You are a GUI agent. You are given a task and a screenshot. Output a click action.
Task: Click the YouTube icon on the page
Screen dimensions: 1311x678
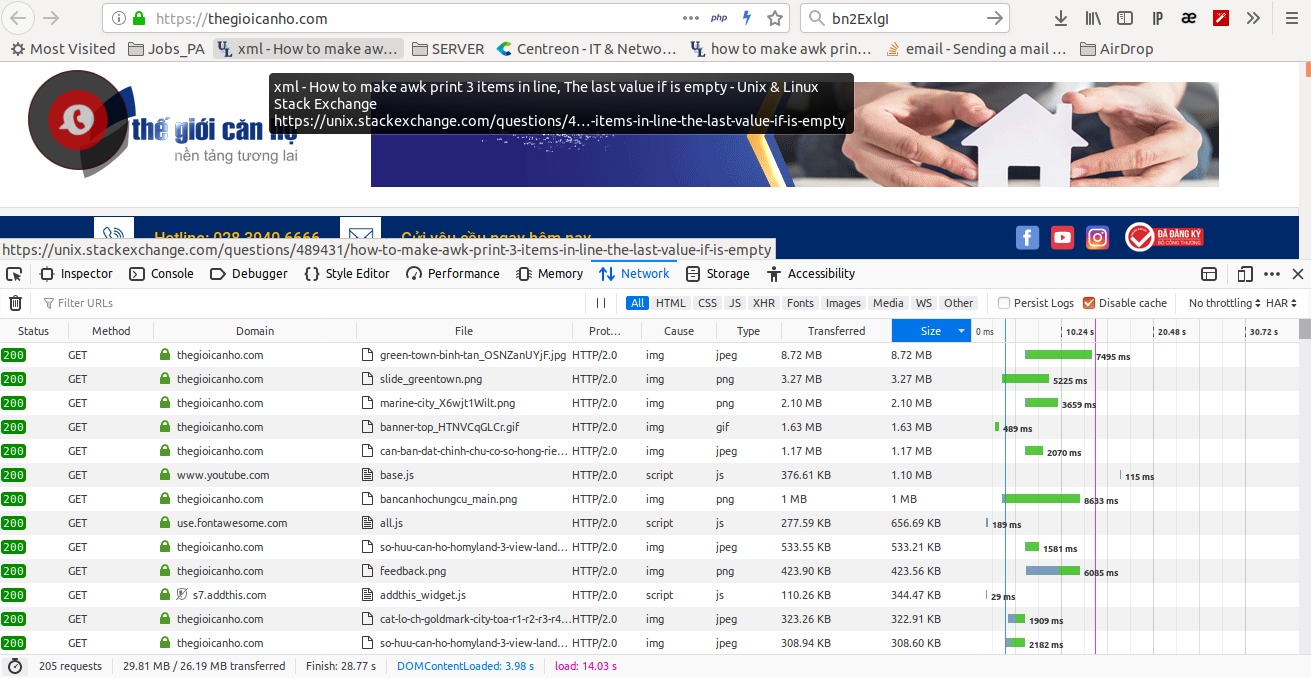(x=1062, y=237)
